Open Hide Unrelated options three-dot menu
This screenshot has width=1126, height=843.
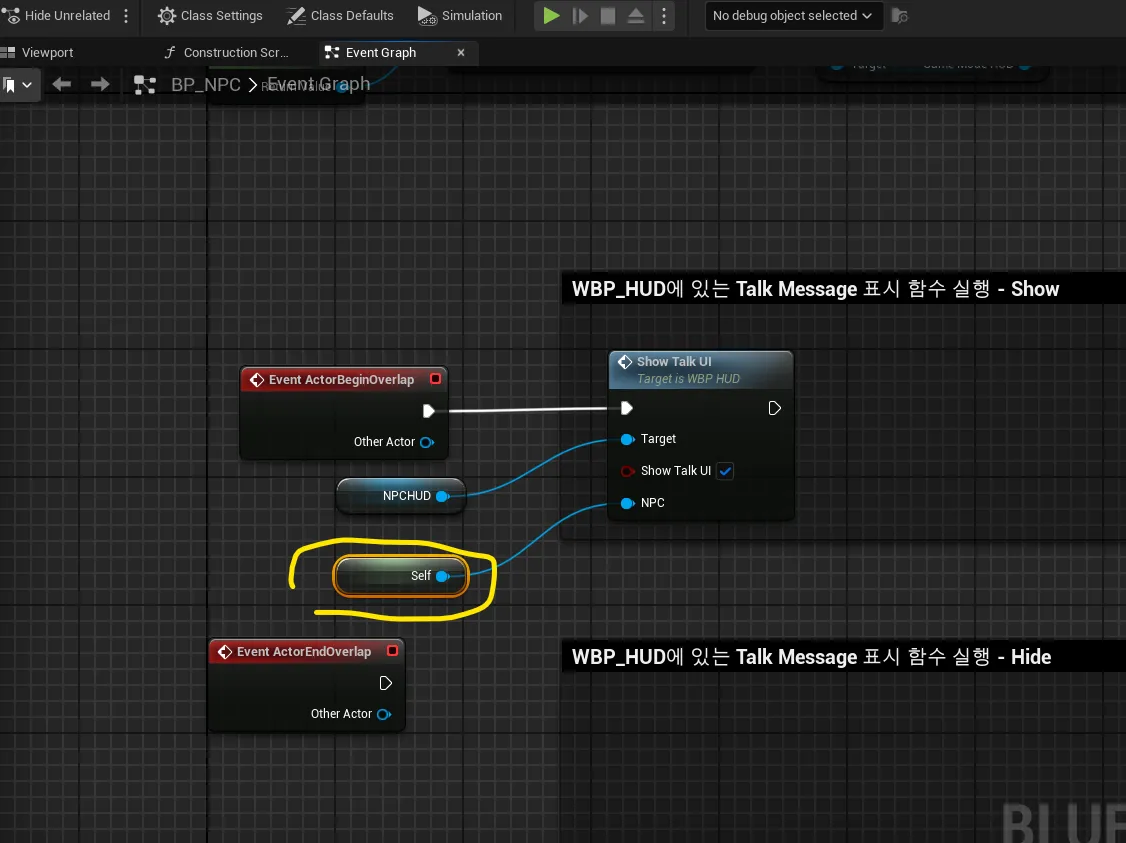pos(126,15)
